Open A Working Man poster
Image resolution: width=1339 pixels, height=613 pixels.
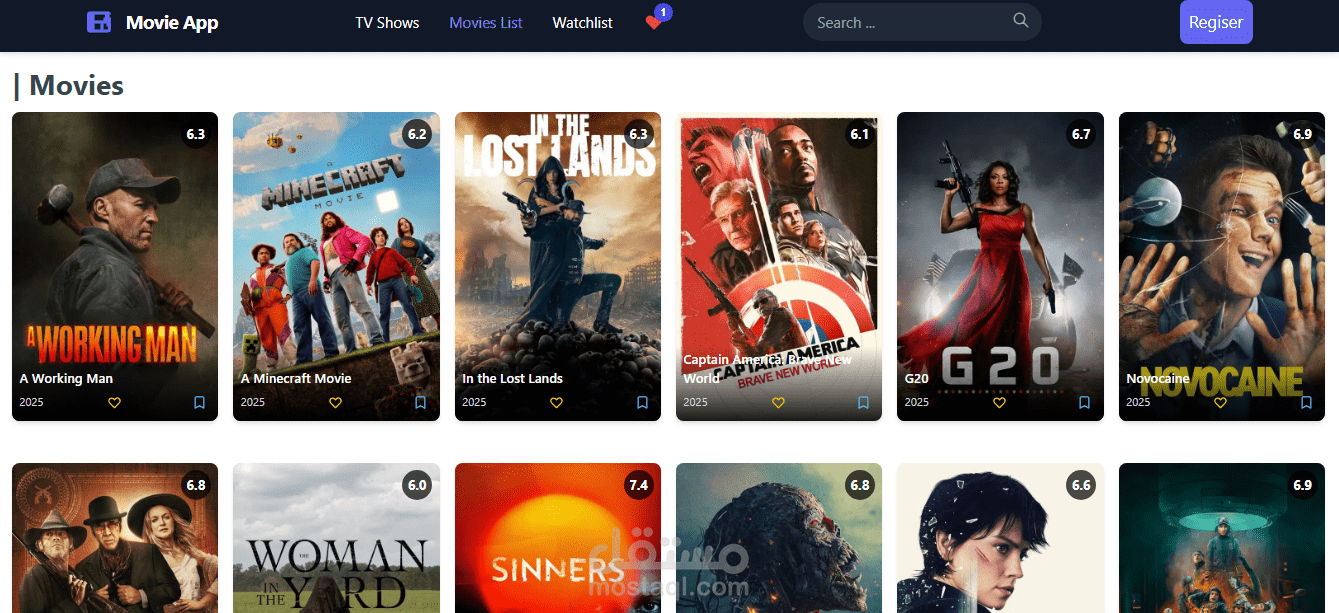click(x=115, y=266)
